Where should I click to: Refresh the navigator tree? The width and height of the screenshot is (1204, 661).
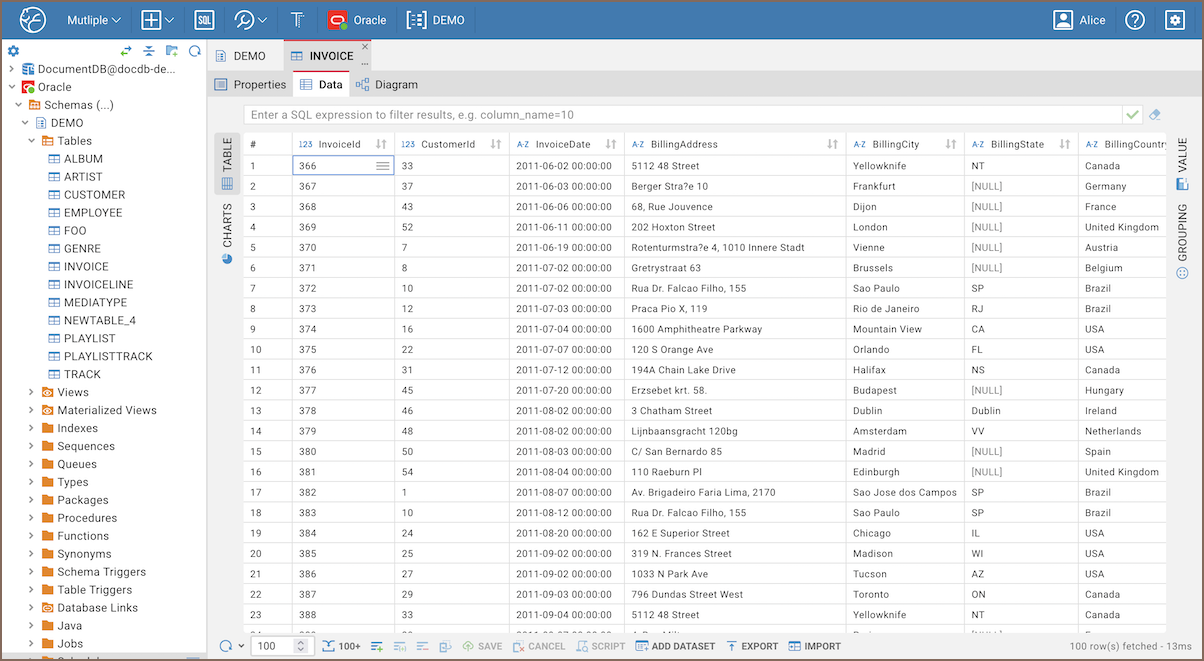pos(195,51)
